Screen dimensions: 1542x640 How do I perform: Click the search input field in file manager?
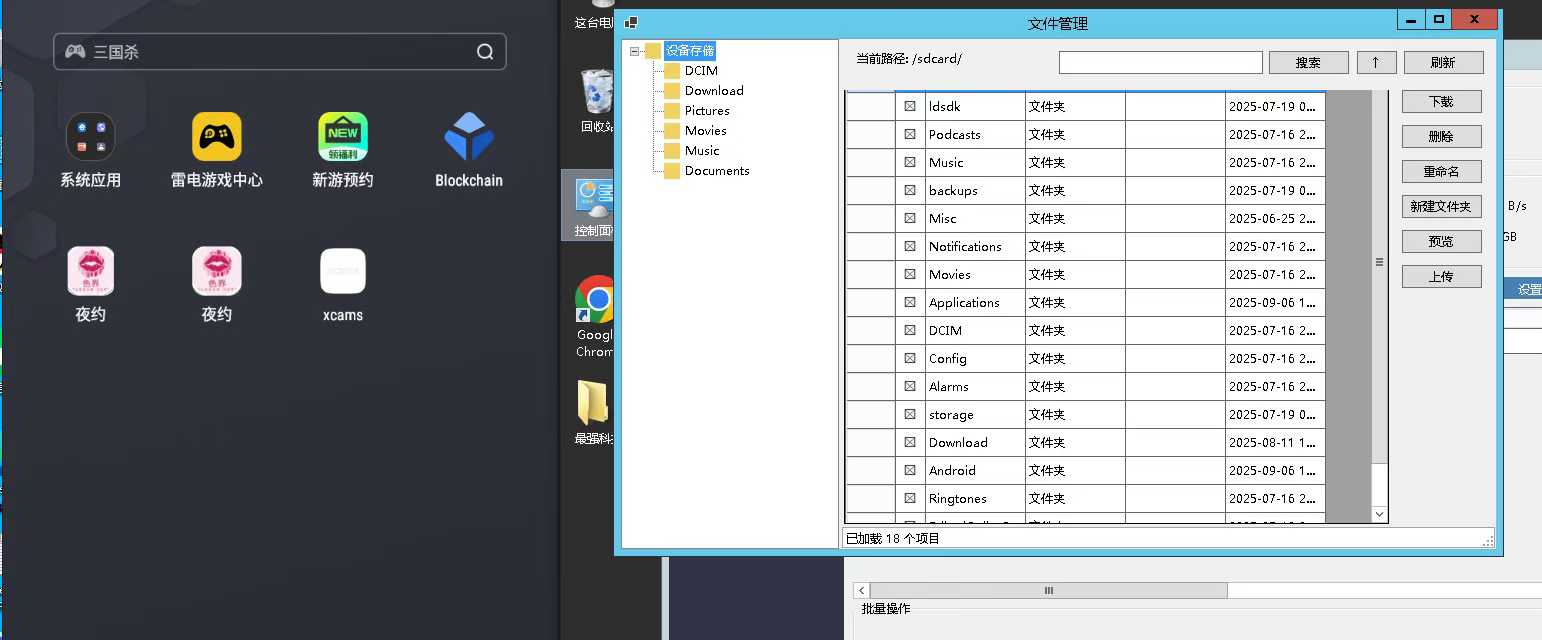pyautogui.click(x=1159, y=61)
